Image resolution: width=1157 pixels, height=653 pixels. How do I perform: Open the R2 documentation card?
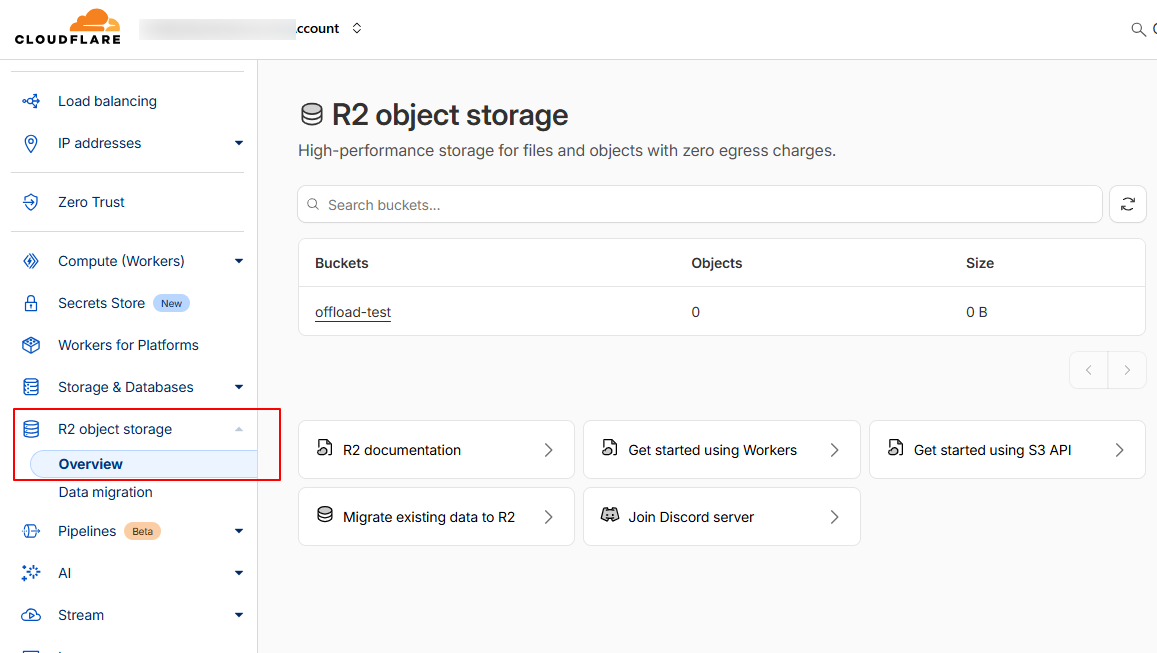click(436, 450)
